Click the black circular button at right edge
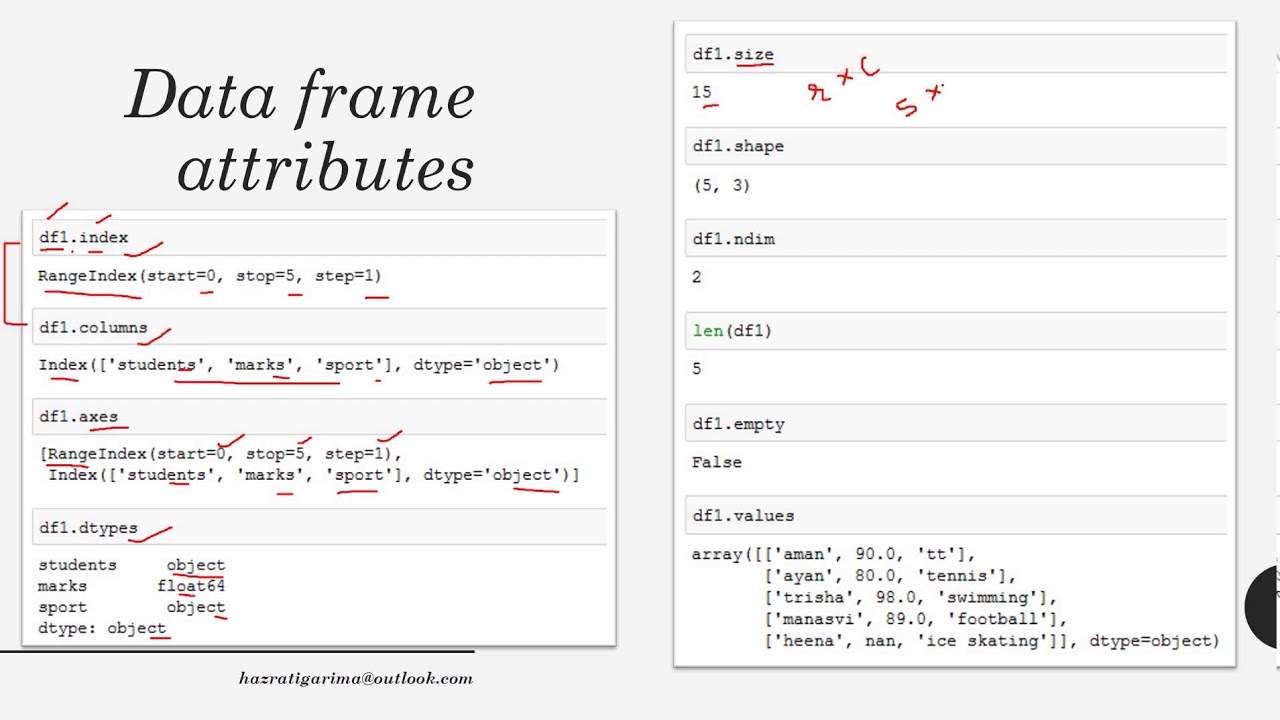Viewport: 1280px width, 720px height. click(x=1264, y=606)
